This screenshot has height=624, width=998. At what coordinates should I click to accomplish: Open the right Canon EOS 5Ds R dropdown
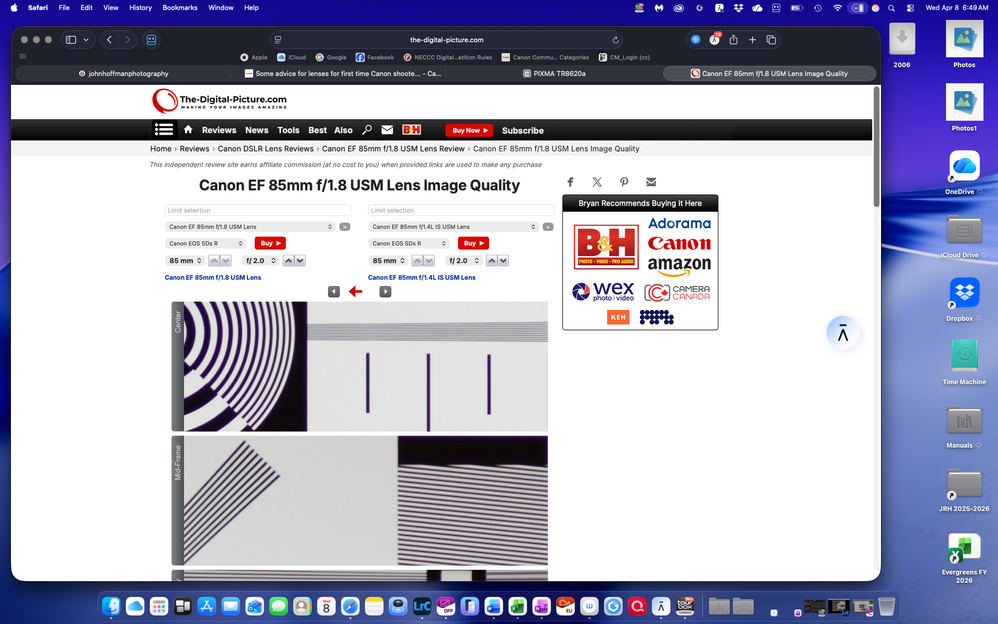coord(408,243)
